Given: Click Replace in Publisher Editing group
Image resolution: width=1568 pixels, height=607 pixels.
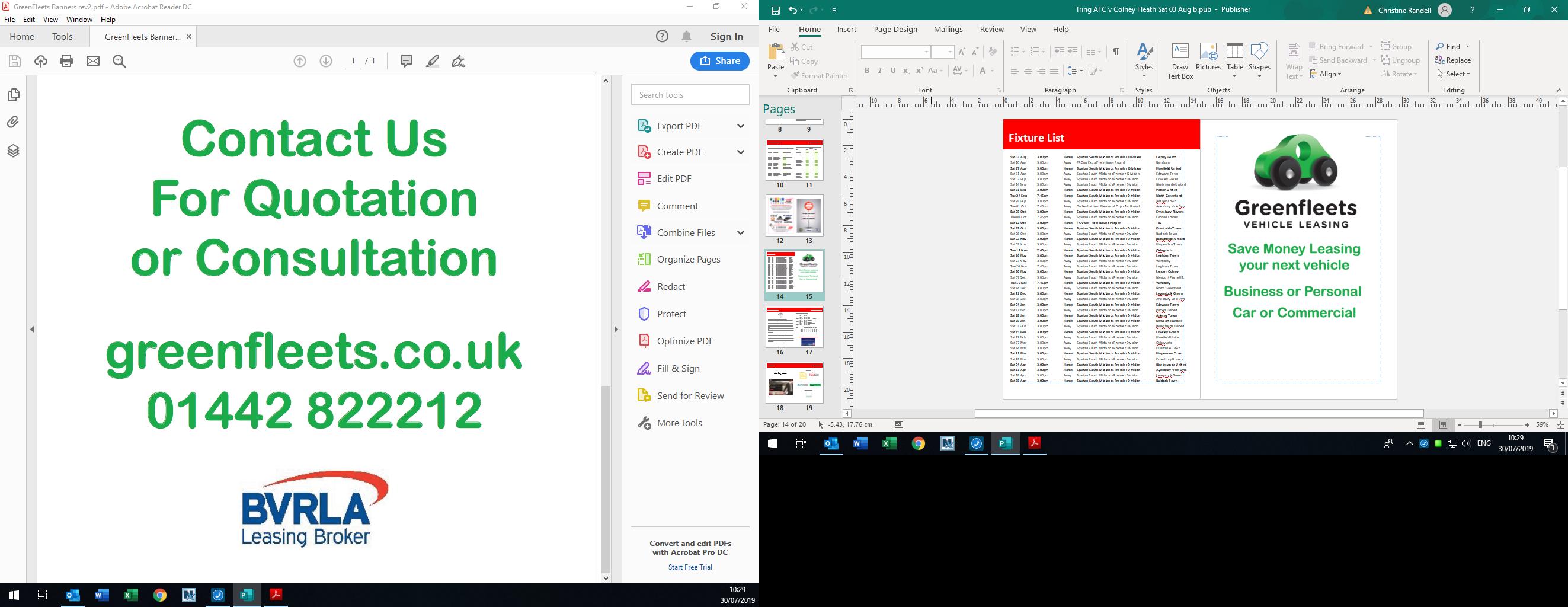Looking at the screenshot, I should coord(1453,60).
